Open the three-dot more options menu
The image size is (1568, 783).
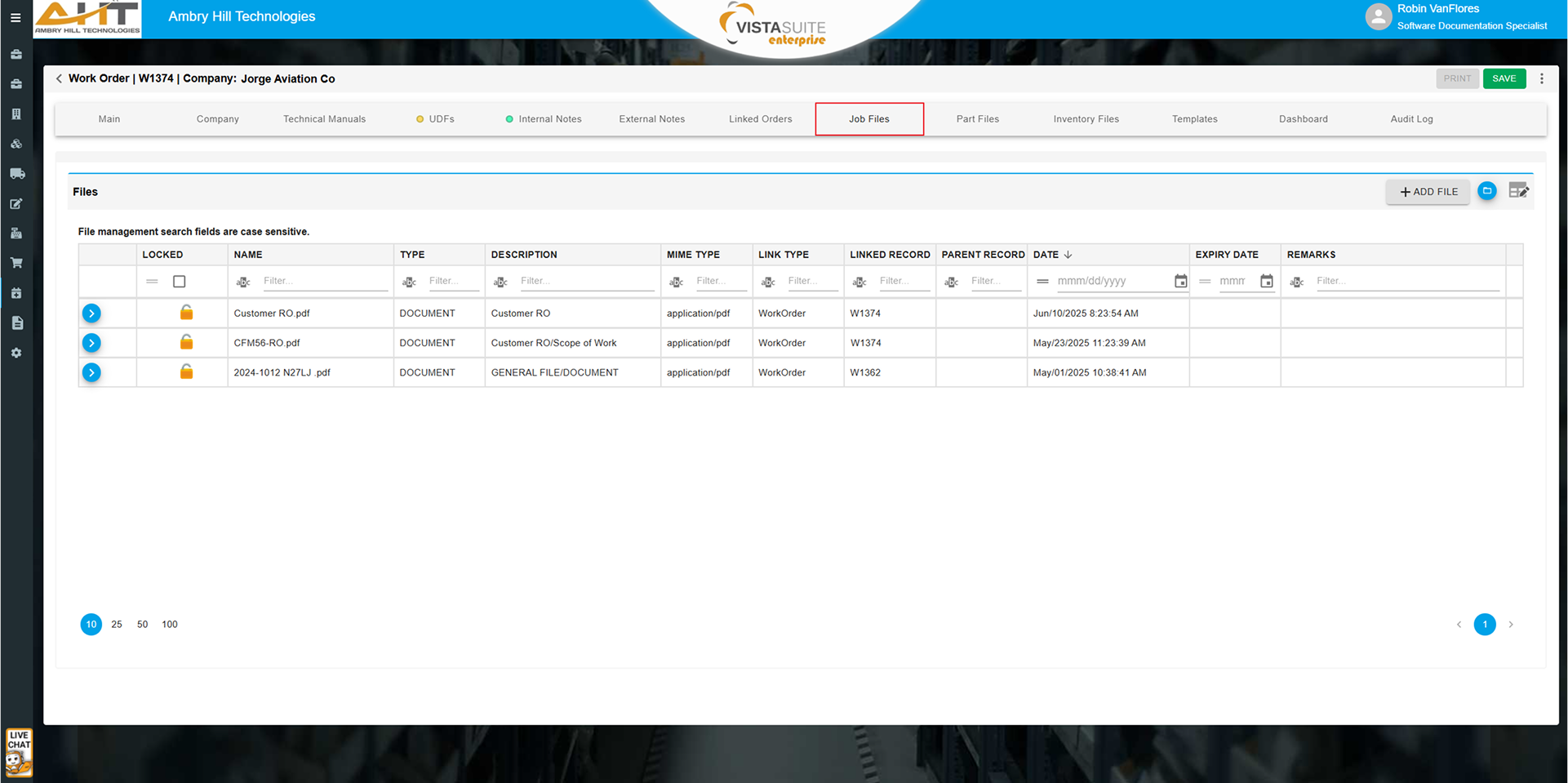coord(1541,78)
